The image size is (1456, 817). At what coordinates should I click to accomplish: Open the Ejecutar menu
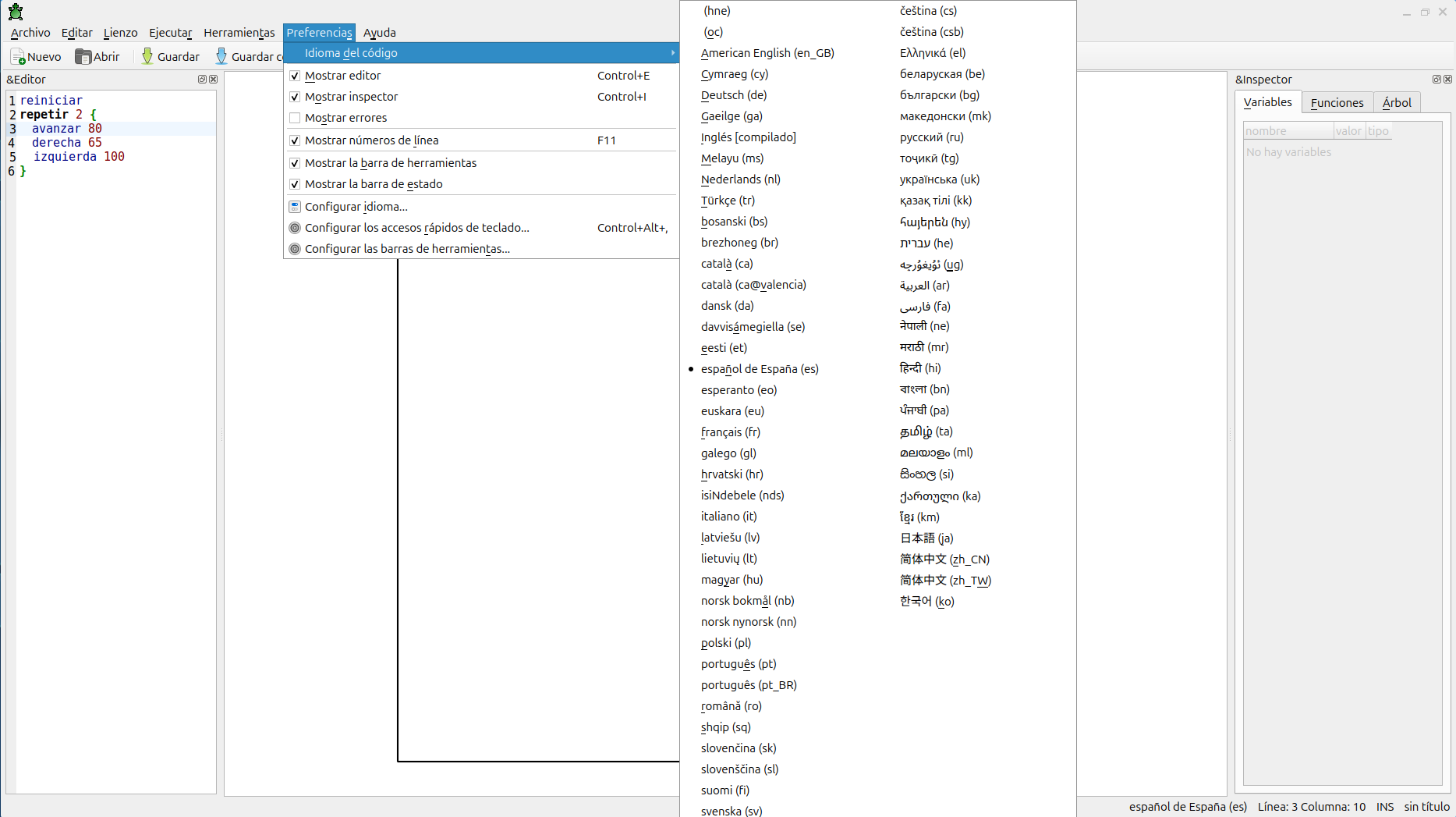(170, 33)
